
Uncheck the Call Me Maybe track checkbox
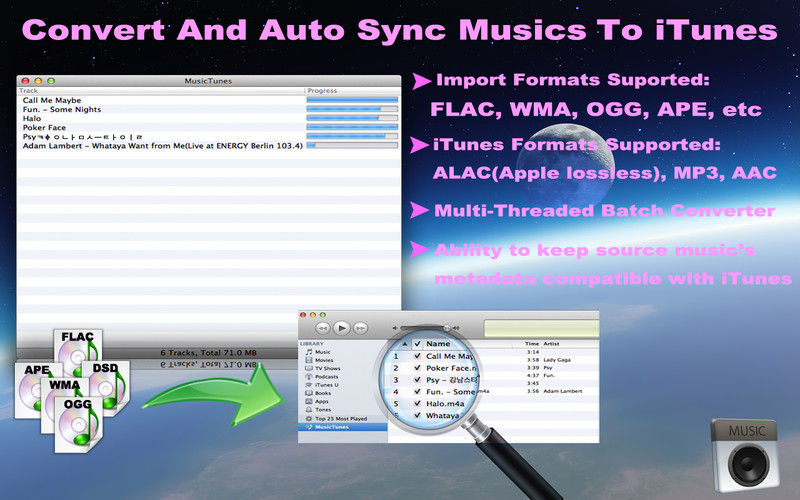coord(418,356)
